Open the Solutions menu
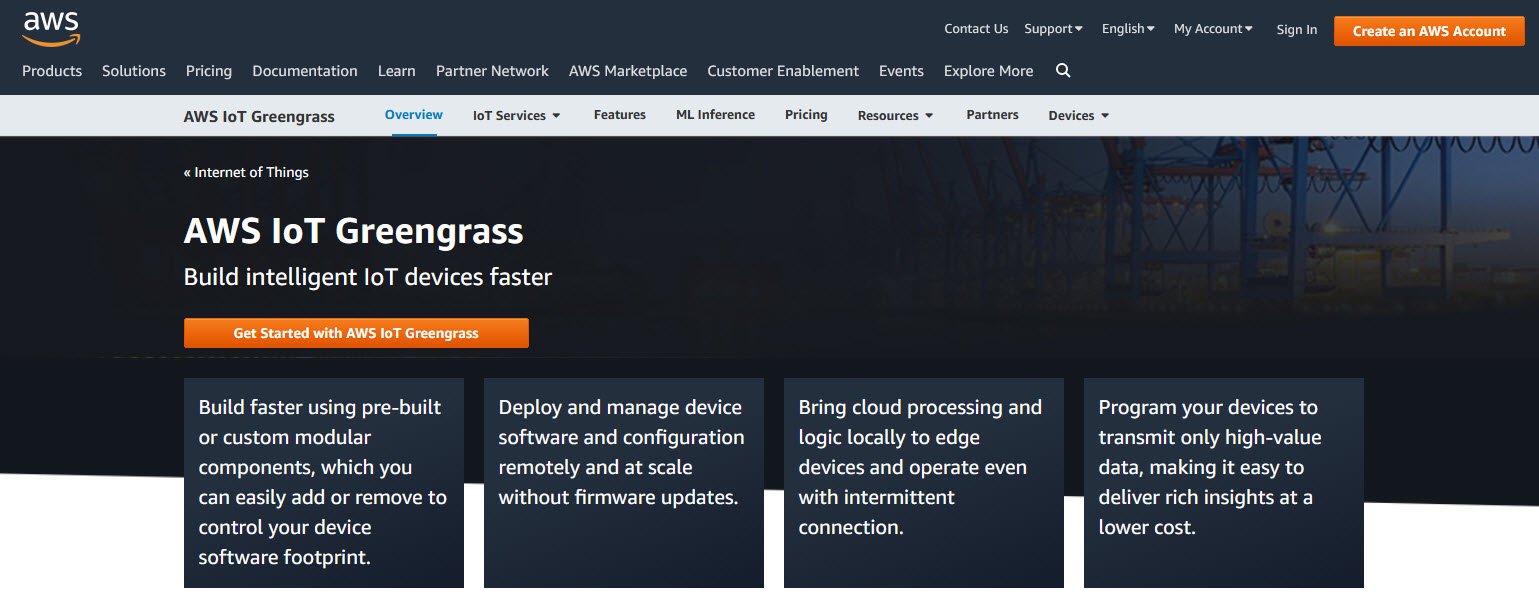The height and width of the screenshot is (616, 1539). (134, 71)
